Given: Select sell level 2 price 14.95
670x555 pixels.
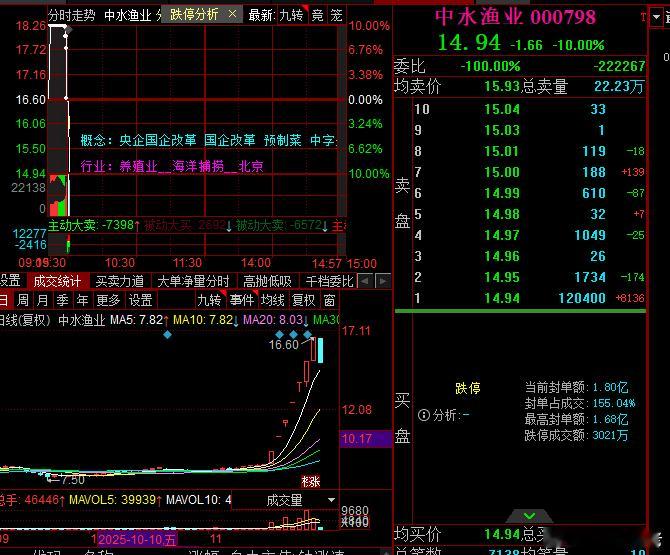Looking at the screenshot, I should point(502,277).
